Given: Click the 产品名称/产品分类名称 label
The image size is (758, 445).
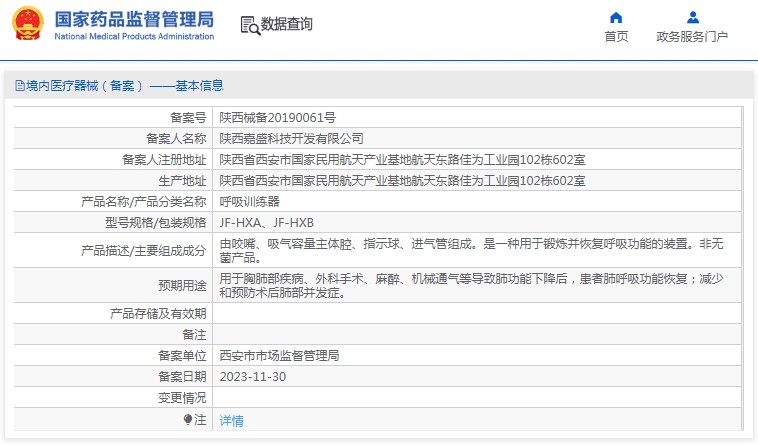Looking at the screenshot, I should pos(144,201).
